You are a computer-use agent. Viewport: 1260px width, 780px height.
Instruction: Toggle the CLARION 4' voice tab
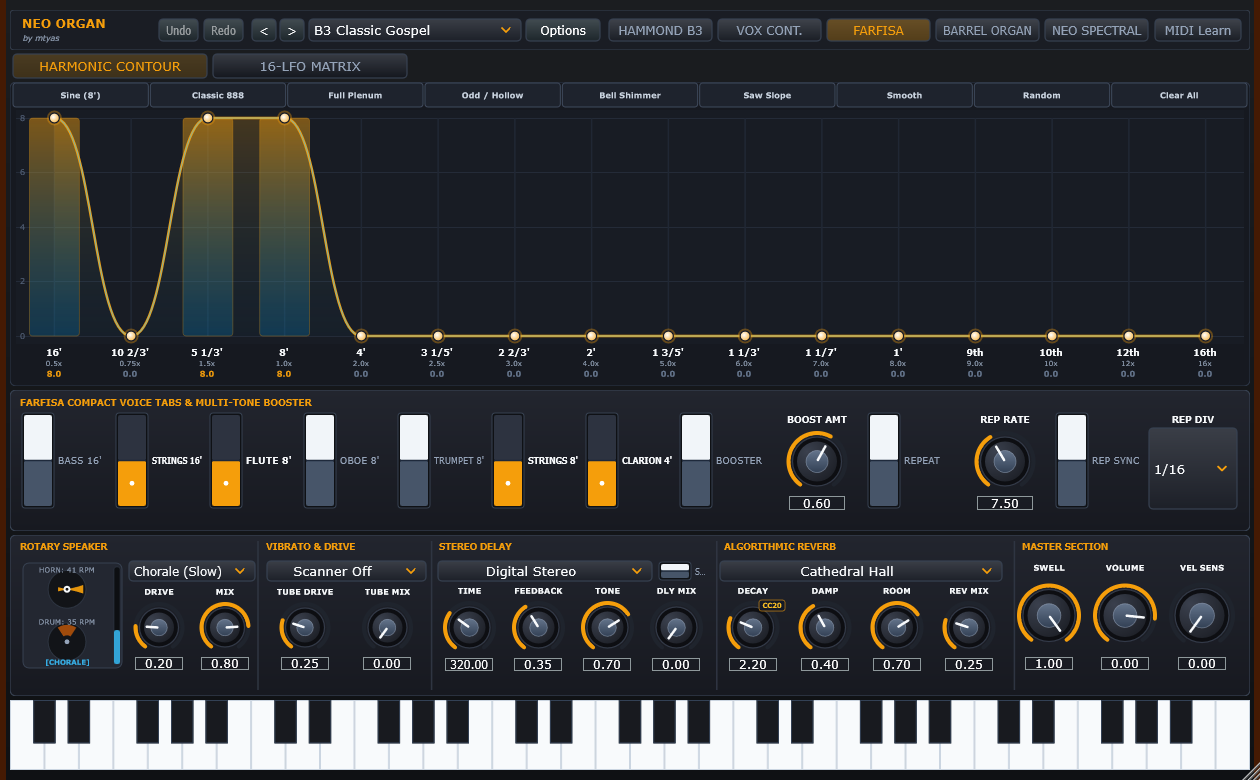point(602,461)
